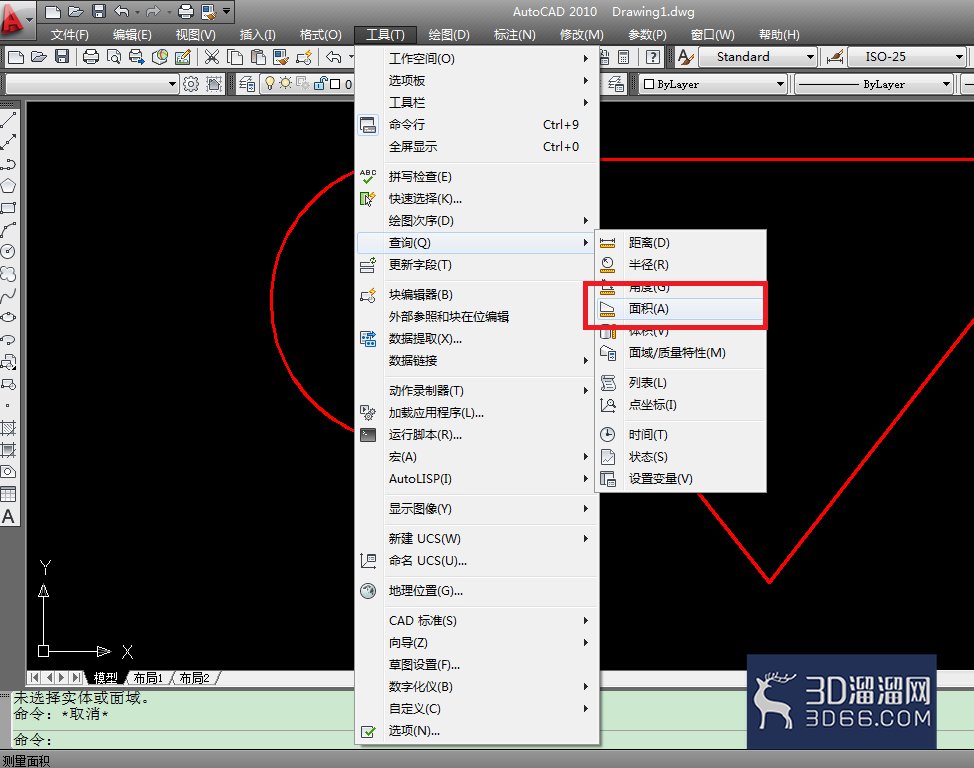
Task: Click the AutoCAD application logo button
Action: 16,19
